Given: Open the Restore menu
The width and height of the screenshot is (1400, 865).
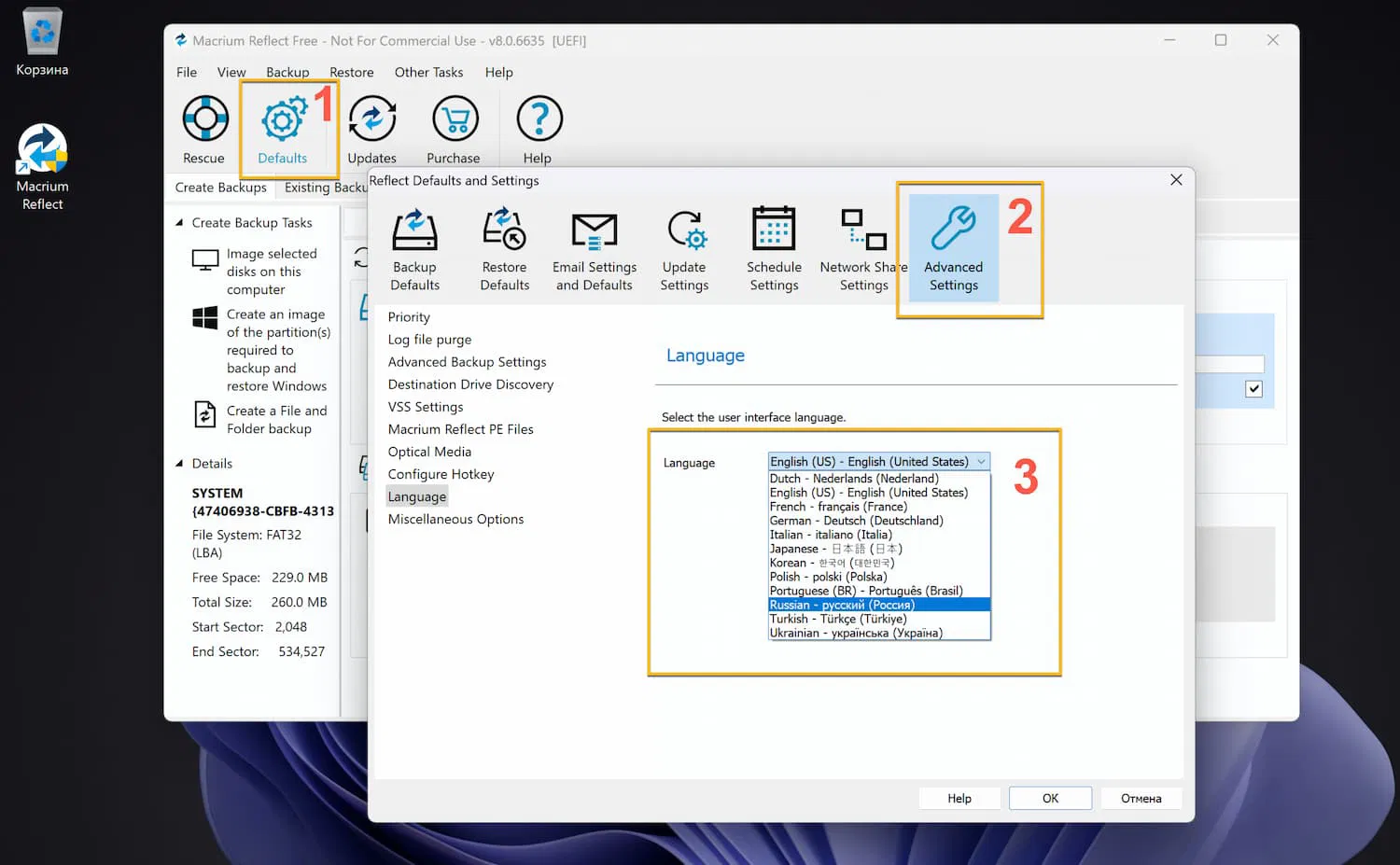Looking at the screenshot, I should (352, 72).
